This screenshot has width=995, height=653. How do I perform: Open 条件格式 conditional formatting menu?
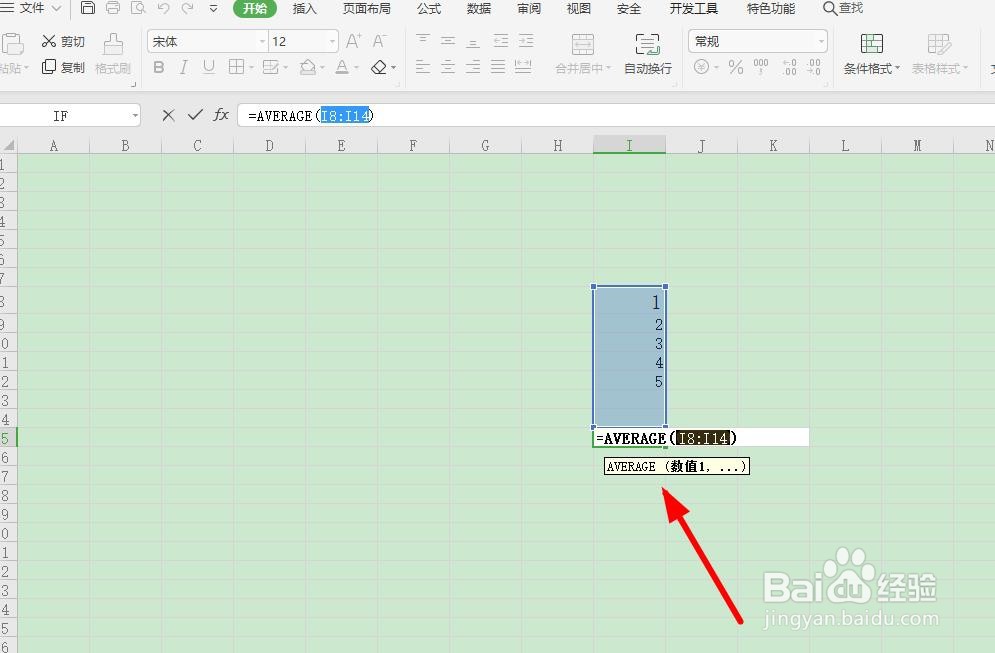[x=871, y=55]
